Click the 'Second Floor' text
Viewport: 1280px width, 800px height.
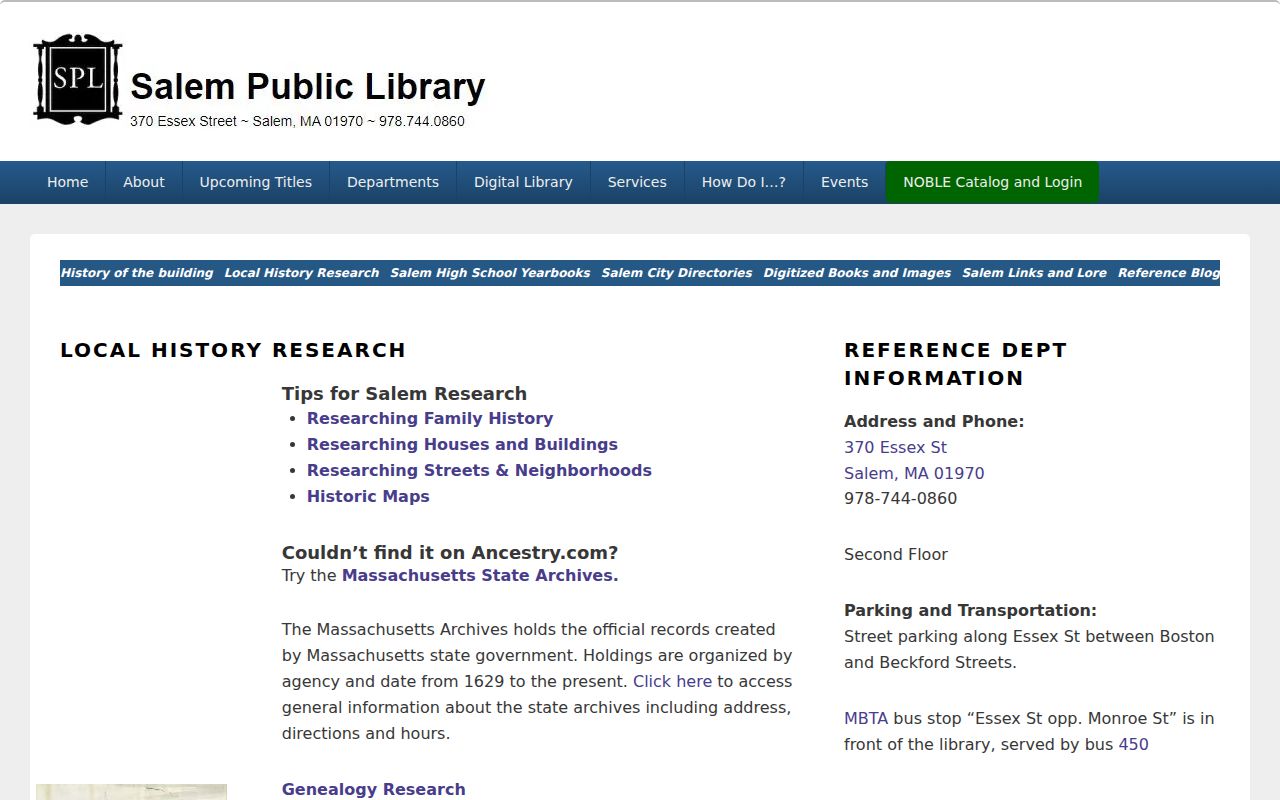pos(896,554)
